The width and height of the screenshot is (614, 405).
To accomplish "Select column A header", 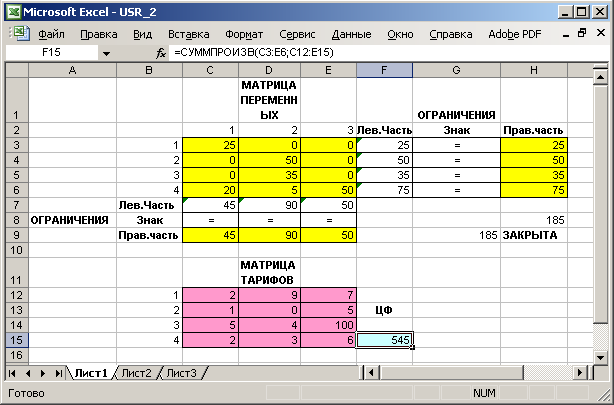I will tap(72, 70).
